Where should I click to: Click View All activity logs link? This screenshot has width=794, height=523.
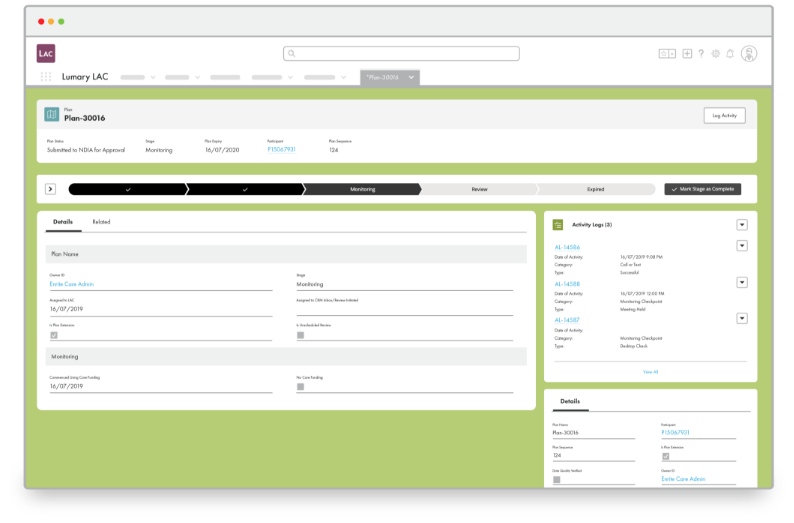pyautogui.click(x=650, y=372)
